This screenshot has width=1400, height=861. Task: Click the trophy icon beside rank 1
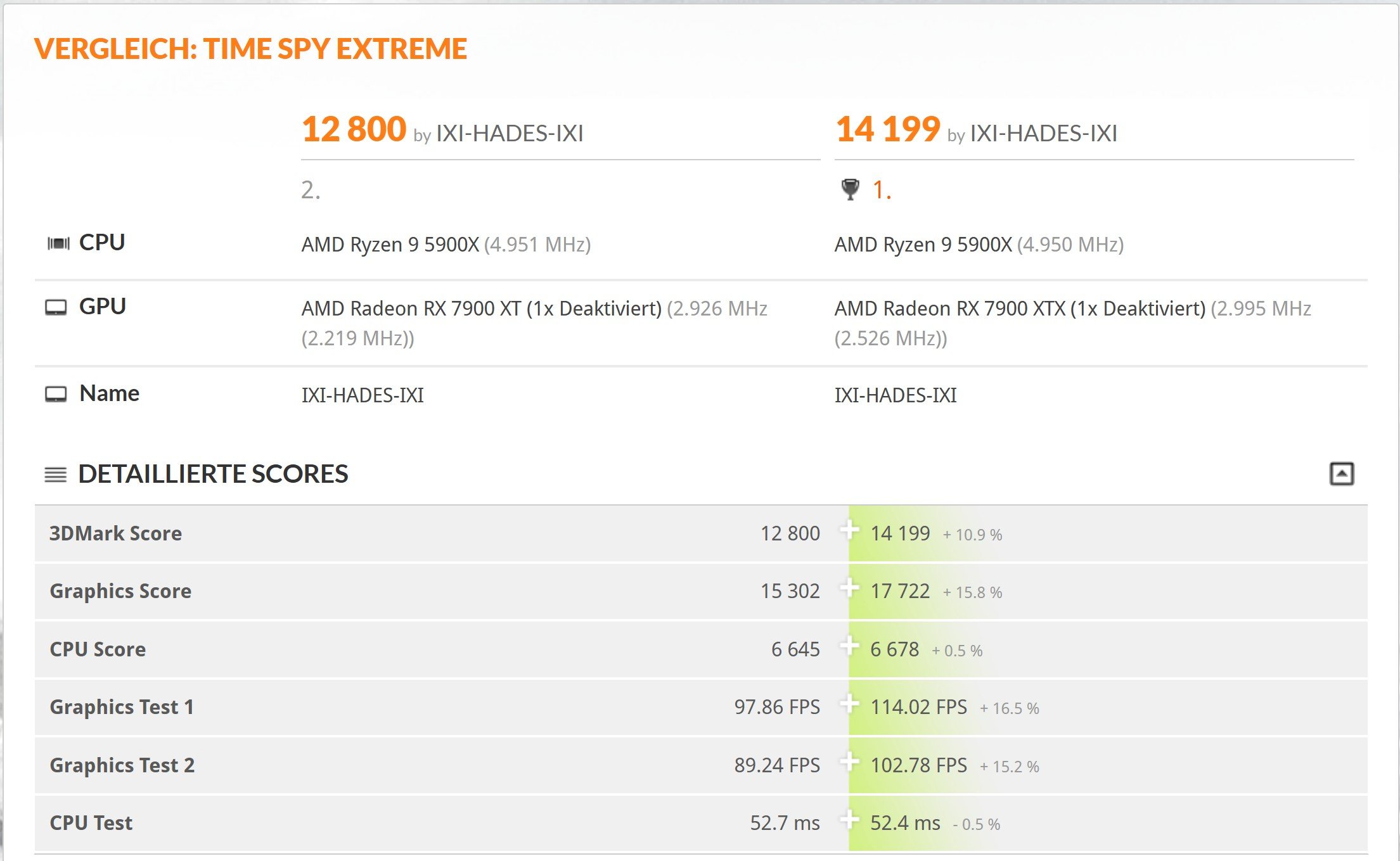pos(850,189)
